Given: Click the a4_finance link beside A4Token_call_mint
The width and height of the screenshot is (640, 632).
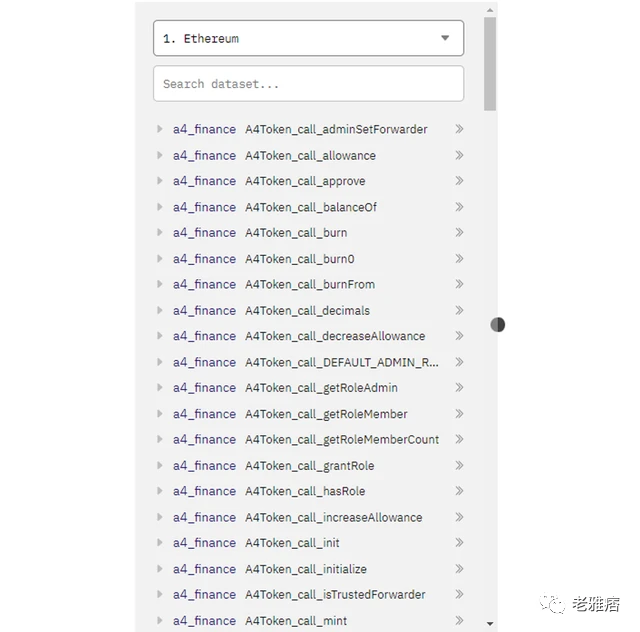Looking at the screenshot, I should [x=204, y=620].
